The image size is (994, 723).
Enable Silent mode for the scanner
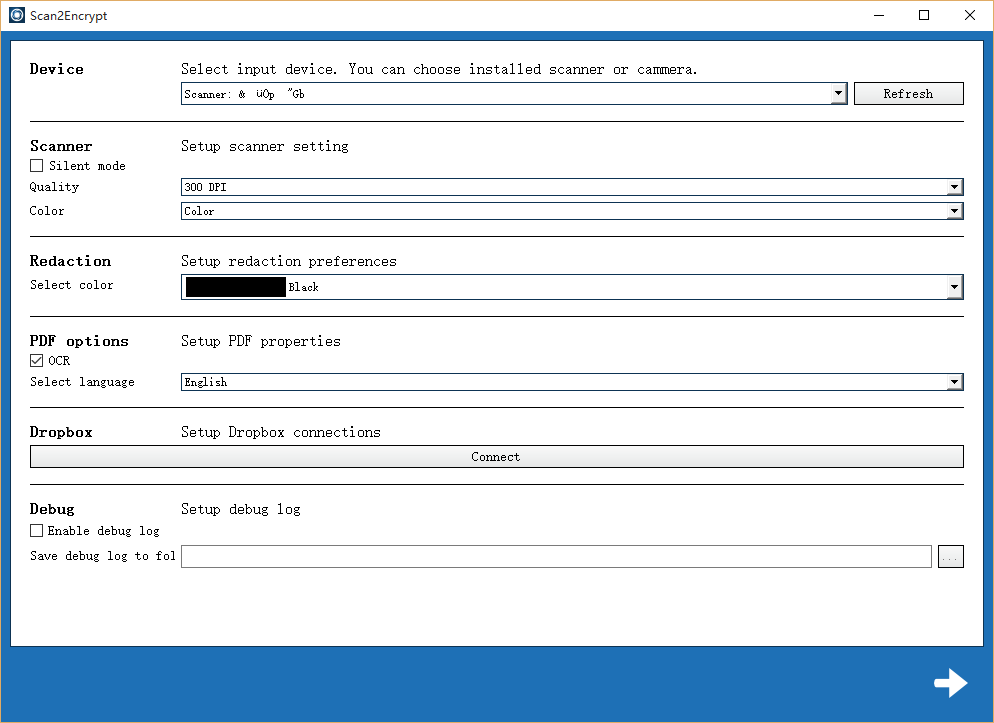(x=36, y=165)
